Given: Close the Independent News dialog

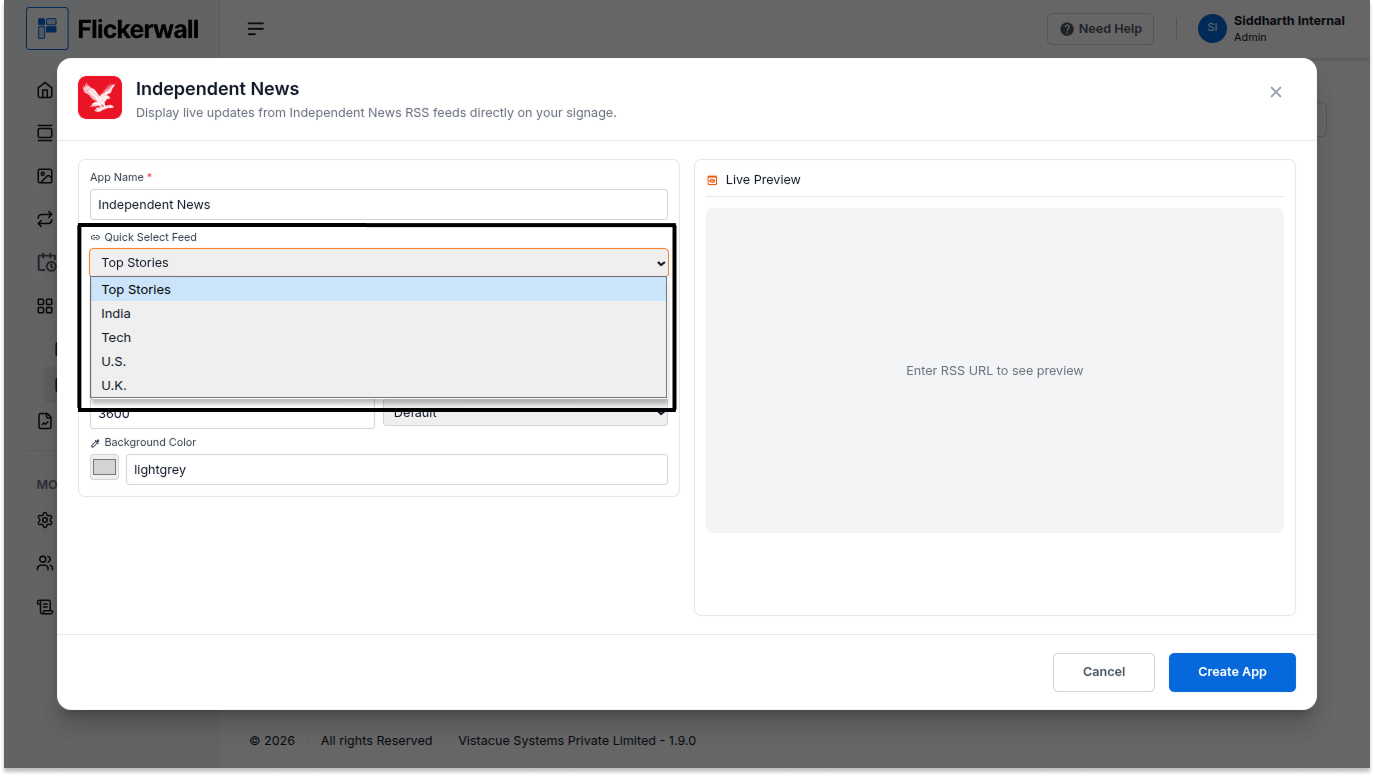Looking at the screenshot, I should (x=1275, y=92).
